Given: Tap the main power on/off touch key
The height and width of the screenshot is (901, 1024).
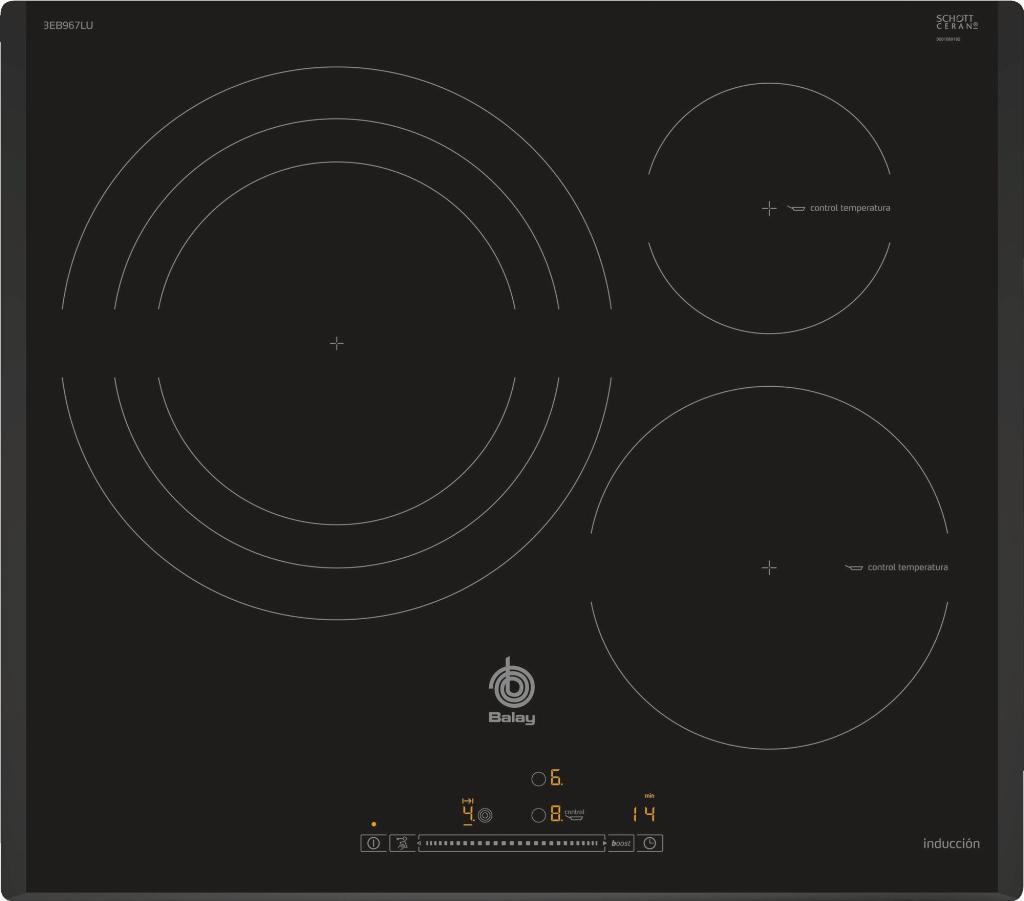Looking at the screenshot, I should [x=374, y=843].
